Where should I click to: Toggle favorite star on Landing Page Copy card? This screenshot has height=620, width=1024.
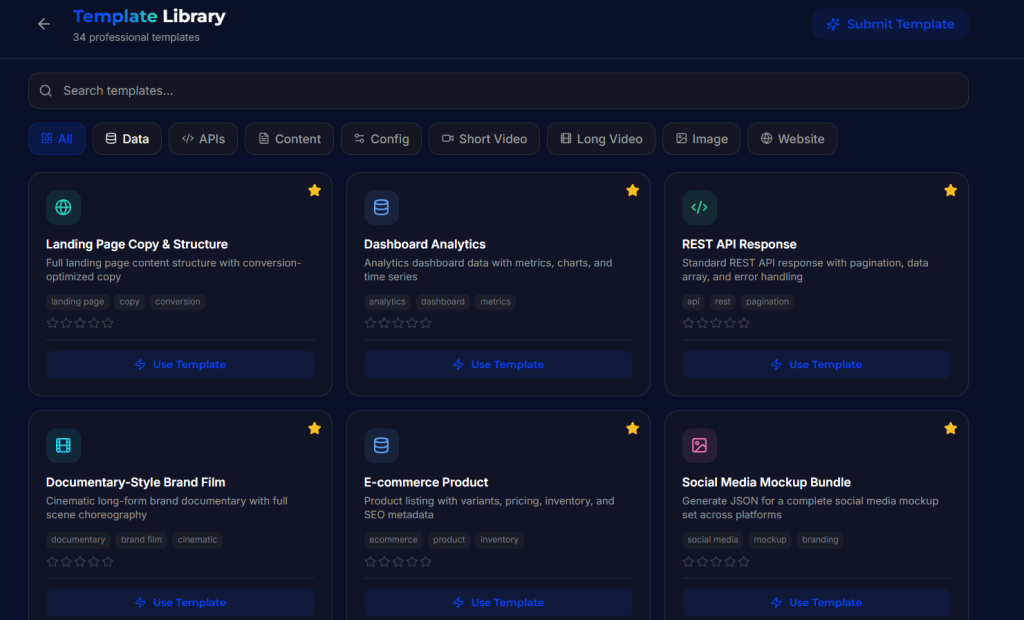point(314,190)
